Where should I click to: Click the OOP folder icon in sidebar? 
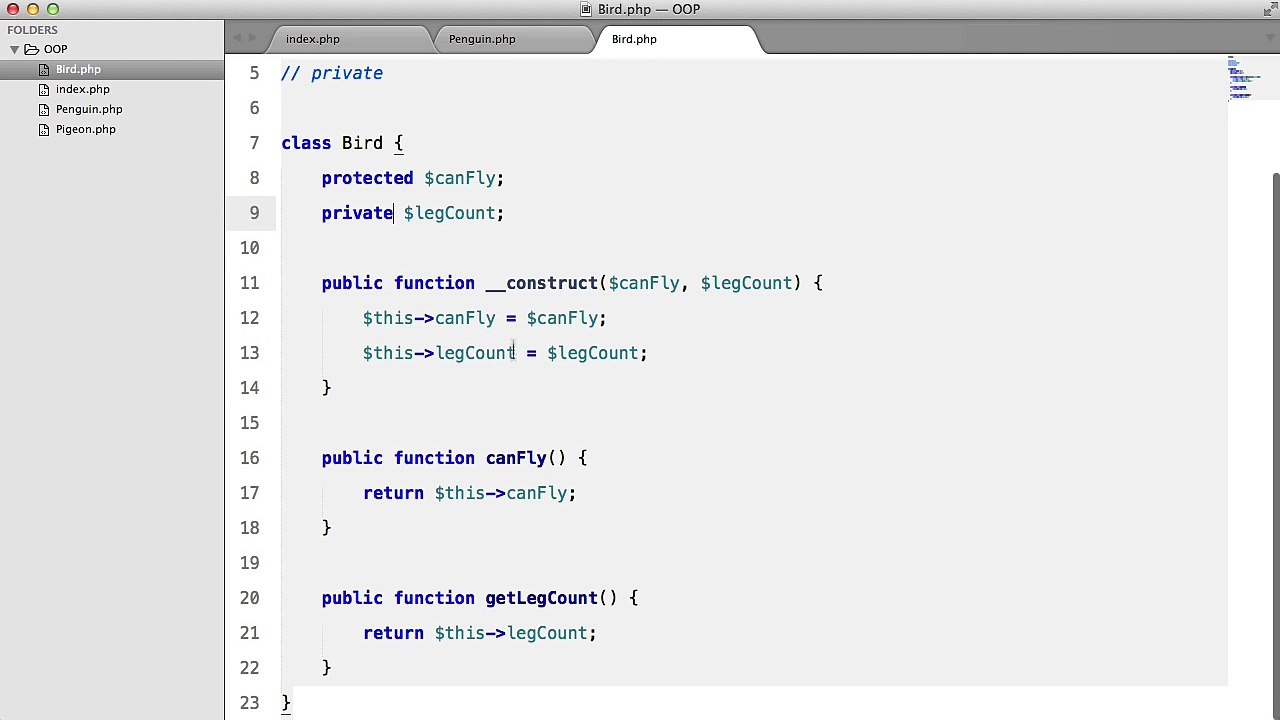click(32, 49)
